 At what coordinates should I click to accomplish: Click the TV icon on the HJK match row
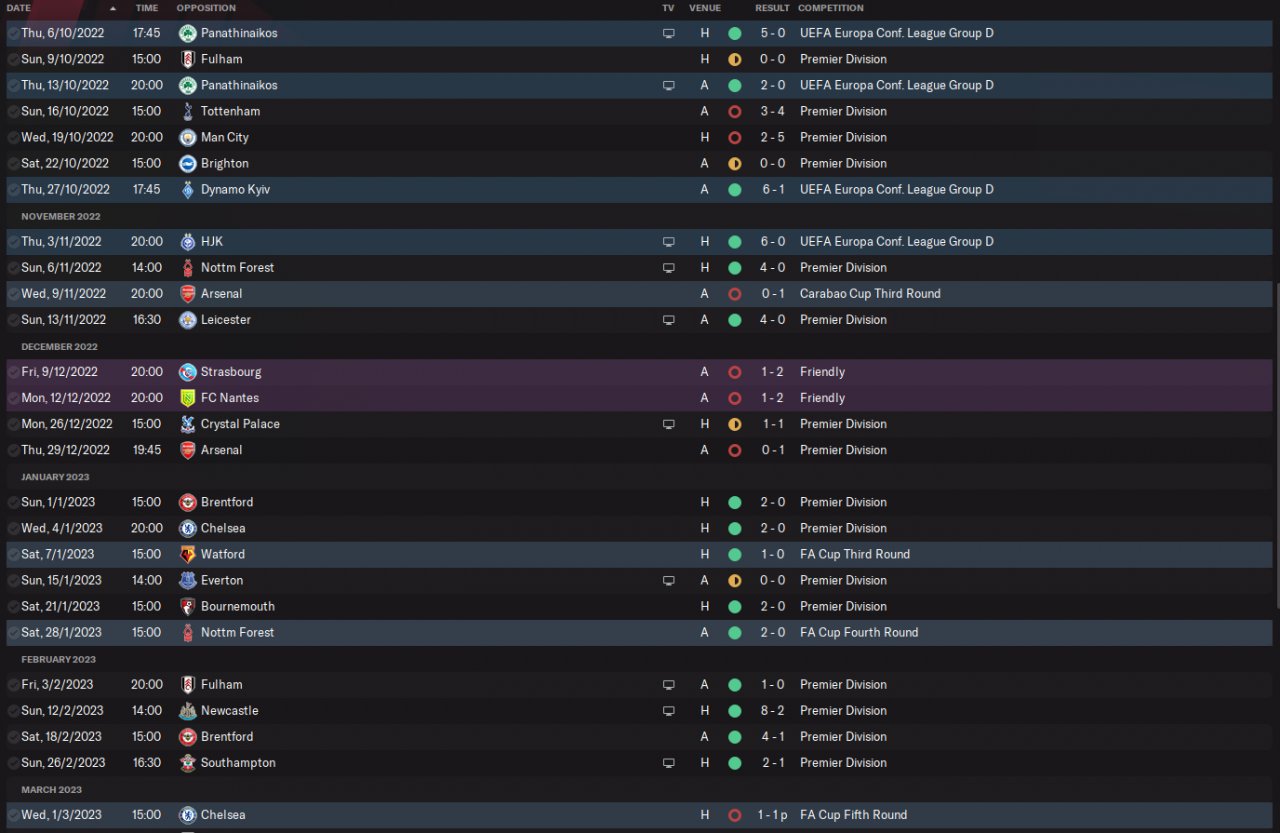[668, 241]
